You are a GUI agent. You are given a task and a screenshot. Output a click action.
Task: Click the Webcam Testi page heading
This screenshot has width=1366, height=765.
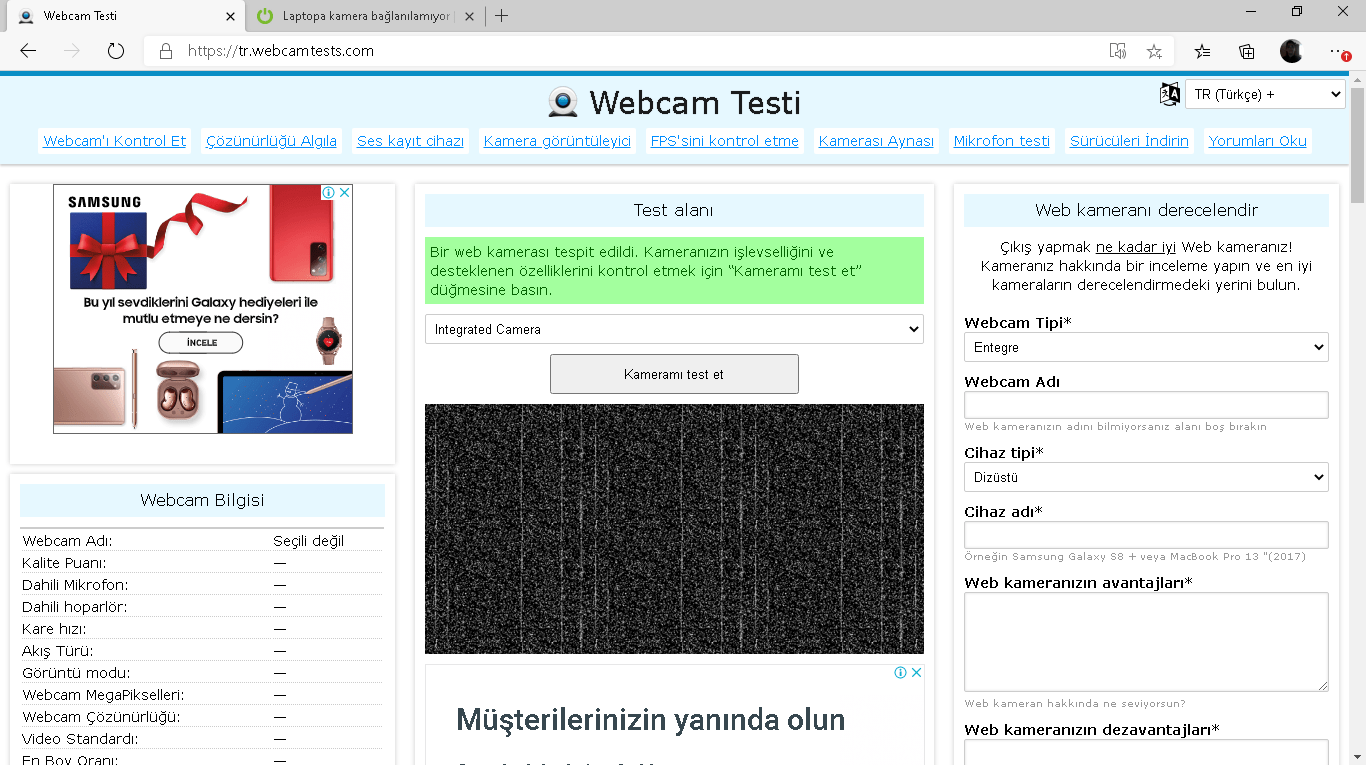point(695,102)
